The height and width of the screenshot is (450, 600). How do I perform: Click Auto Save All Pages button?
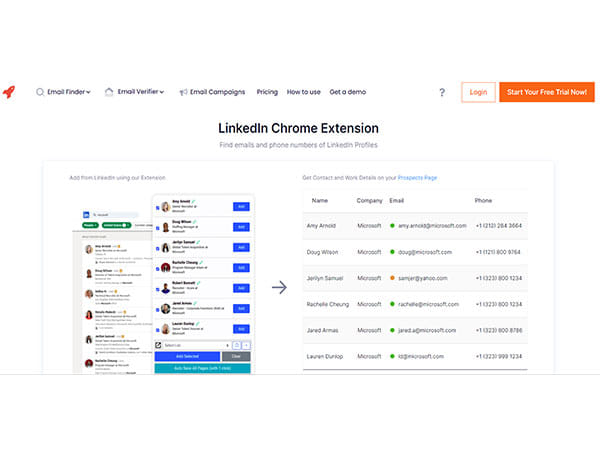click(202, 368)
